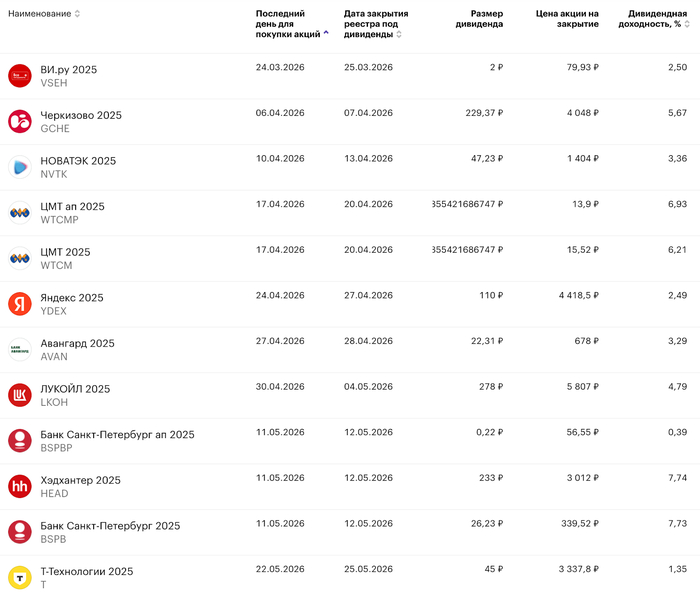The image size is (700, 596).
Task: Click the ЛУКОЙЛ logo icon
Action: click(20, 395)
